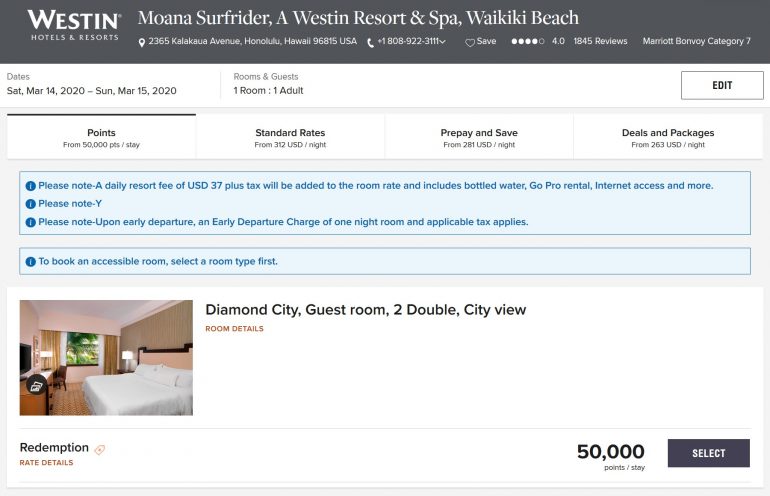This screenshot has width=770, height=496.
Task: Click the rating dots icon
Action: click(x=527, y=42)
